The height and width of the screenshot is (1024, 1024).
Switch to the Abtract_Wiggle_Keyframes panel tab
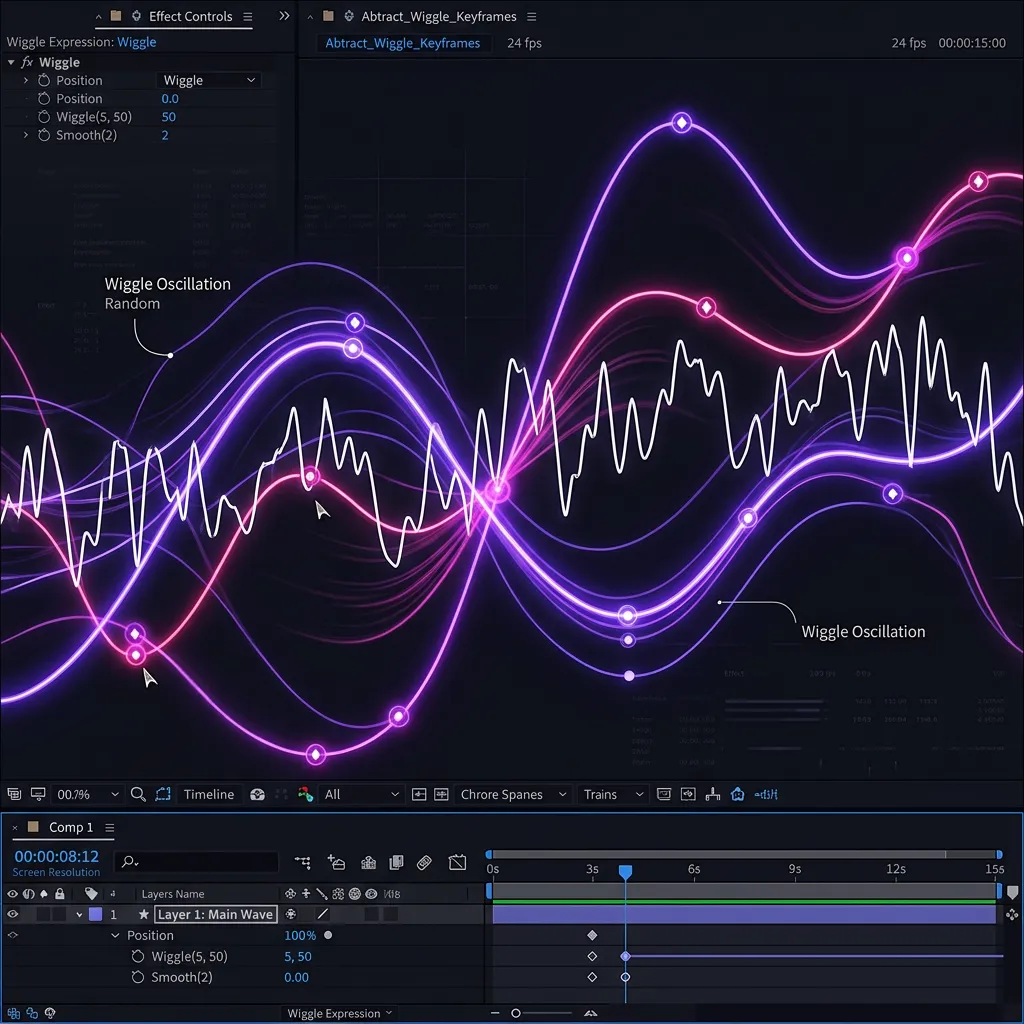(438, 16)
